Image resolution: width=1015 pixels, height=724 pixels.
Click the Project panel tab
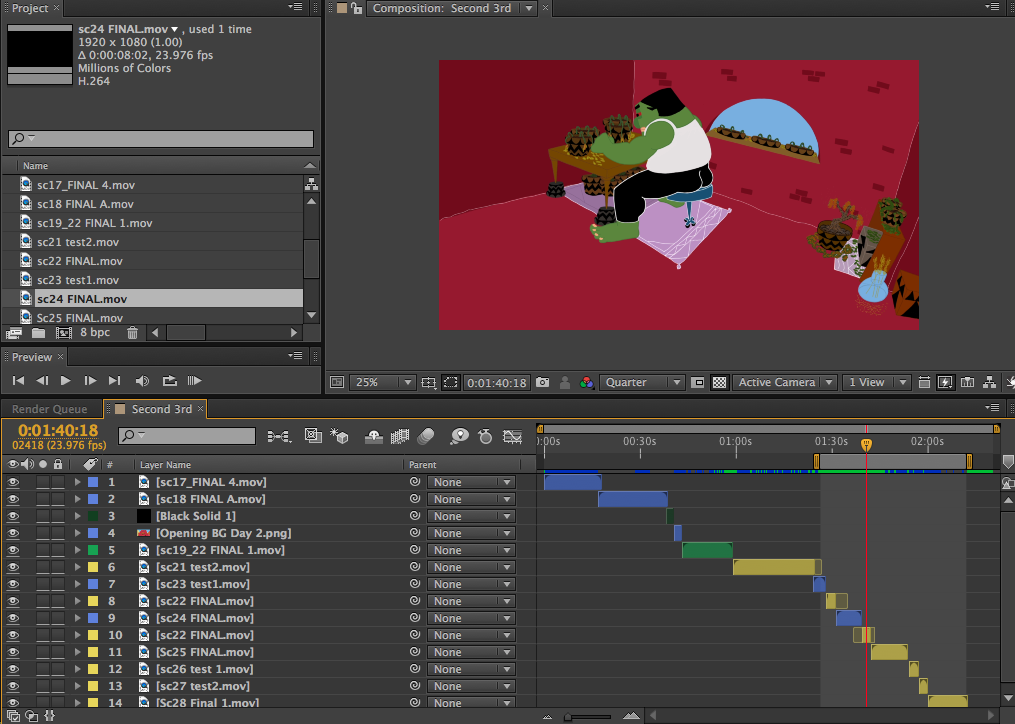(x=30, y=8)
